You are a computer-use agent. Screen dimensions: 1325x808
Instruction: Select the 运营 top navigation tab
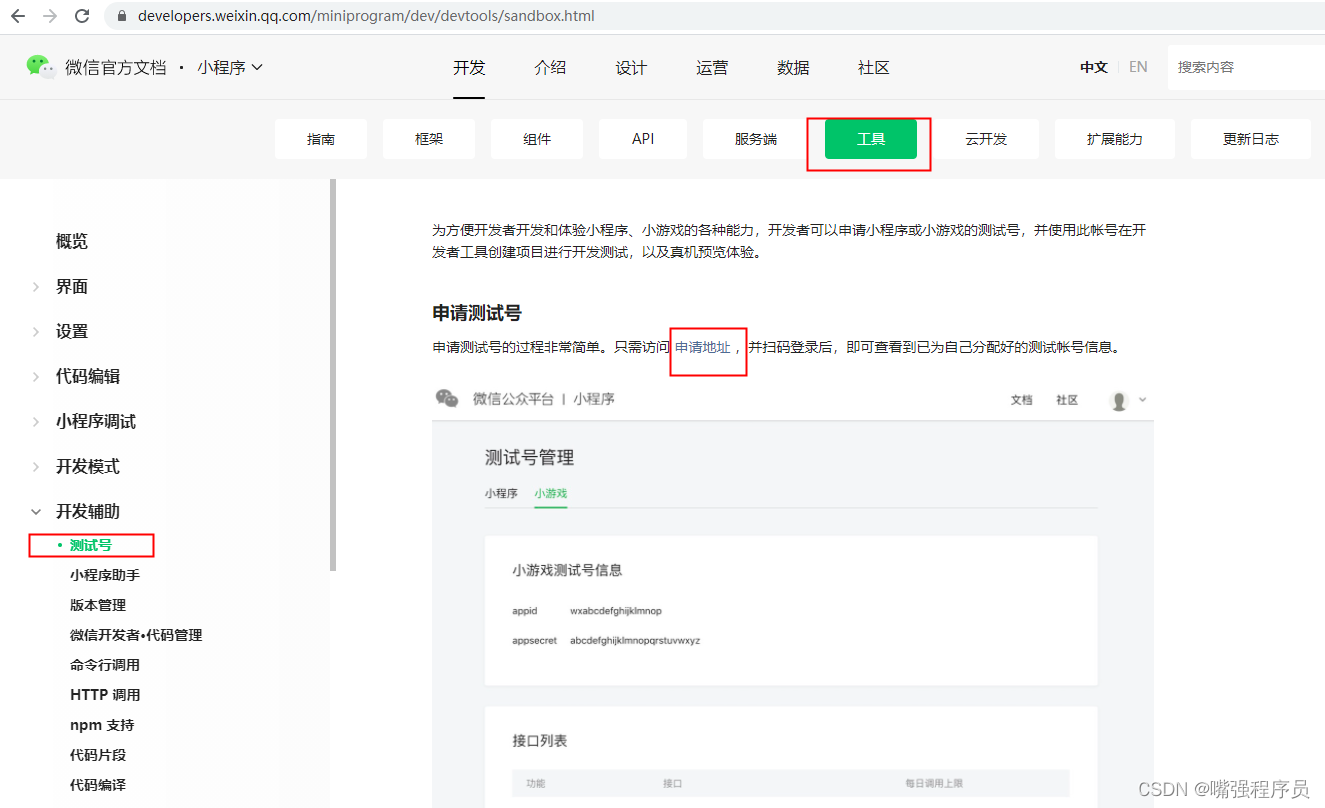(712, 68)
